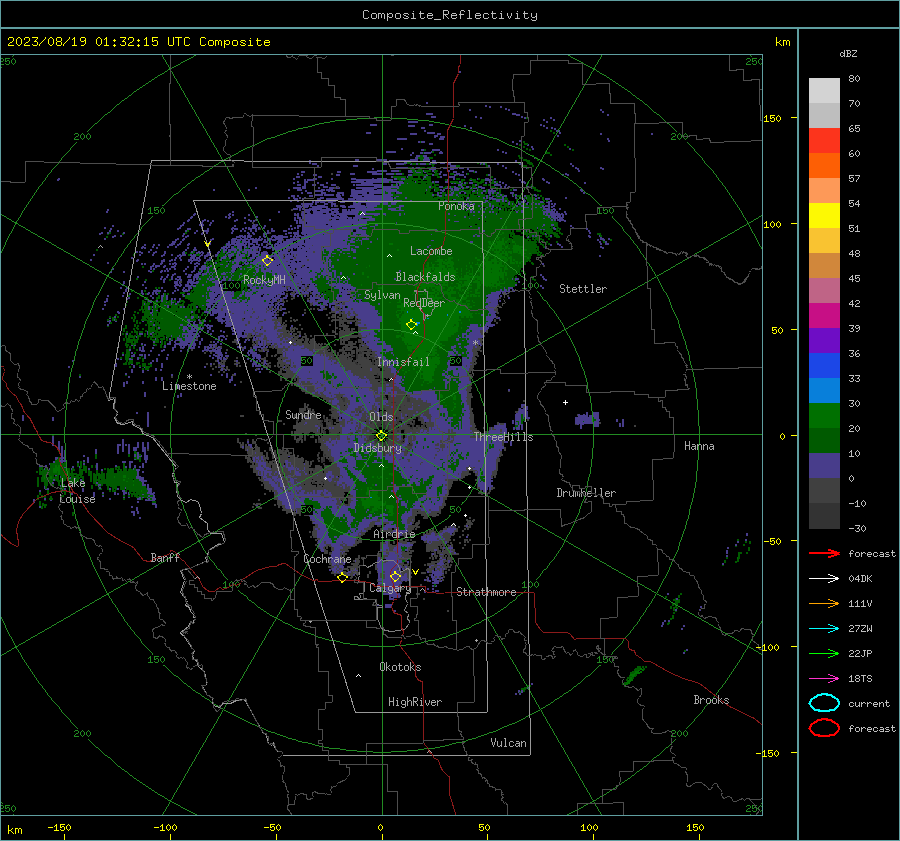Click the radar site diamond near Olds
Image resolution: width=900 pixels, height=841 pixels.
coord(382,435)
